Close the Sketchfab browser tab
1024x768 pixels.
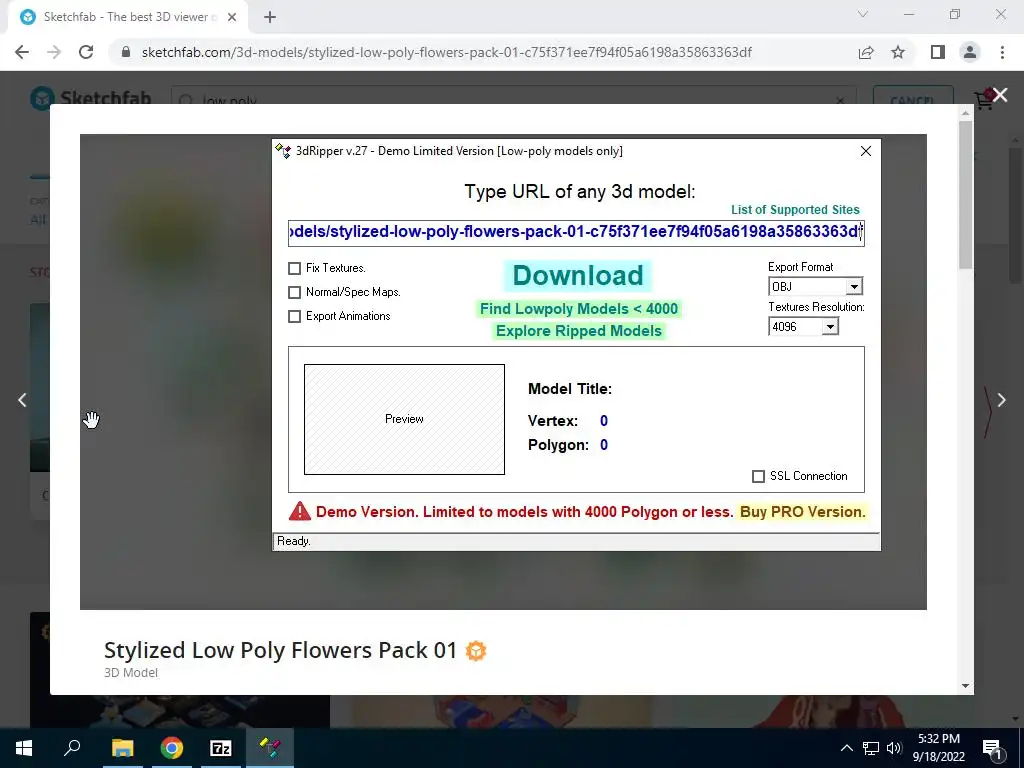point(232,17)
